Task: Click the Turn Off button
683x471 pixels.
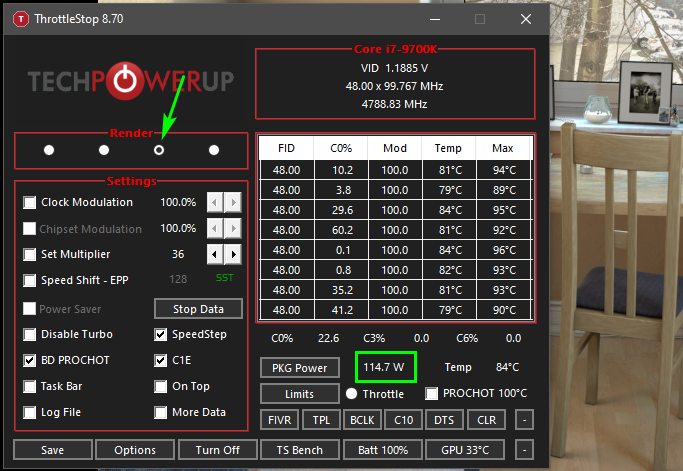Action: (x=217, y=450)
